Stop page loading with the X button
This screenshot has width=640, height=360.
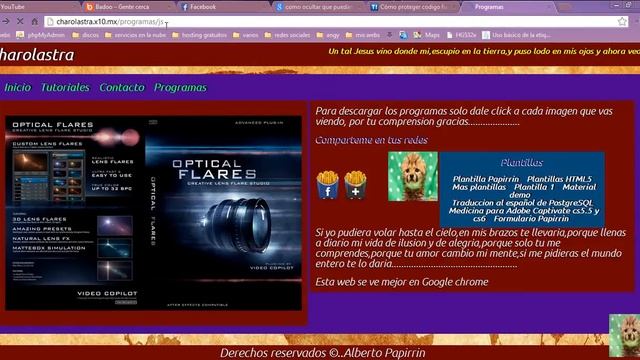[20, 21]
